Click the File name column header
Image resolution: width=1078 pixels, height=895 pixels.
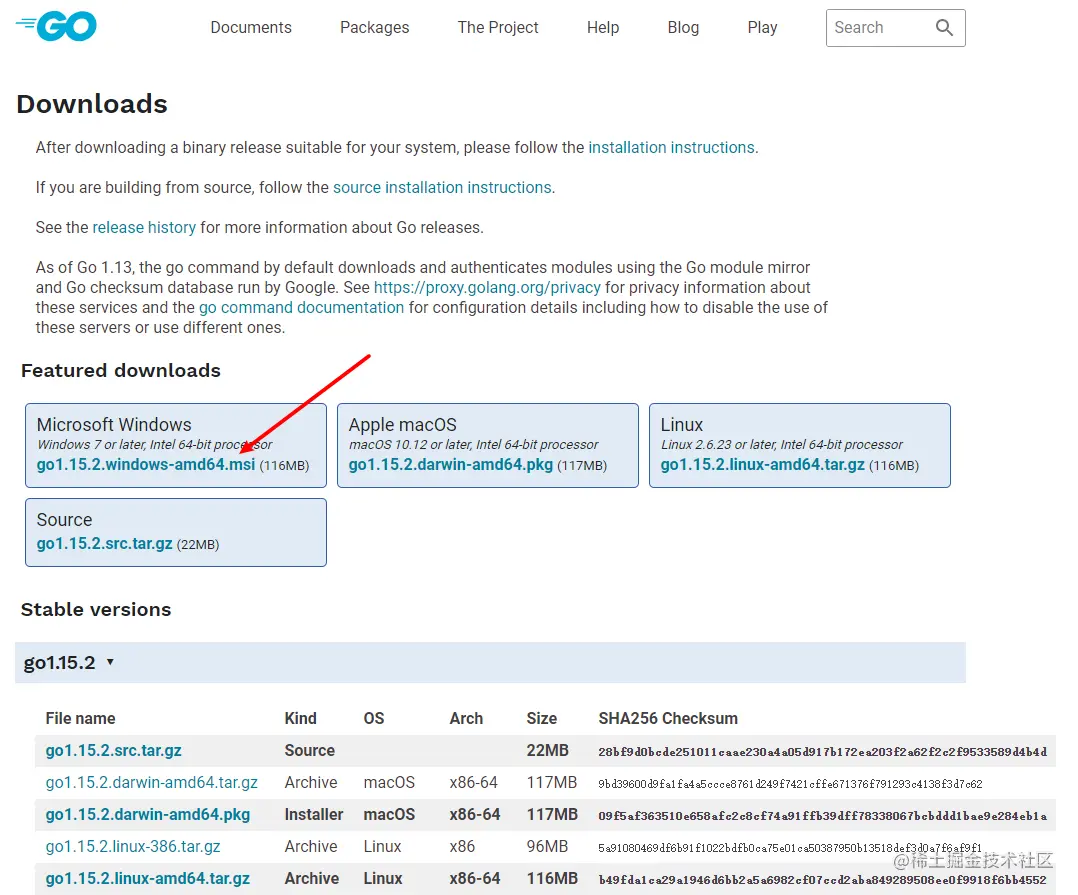[80, 718]
